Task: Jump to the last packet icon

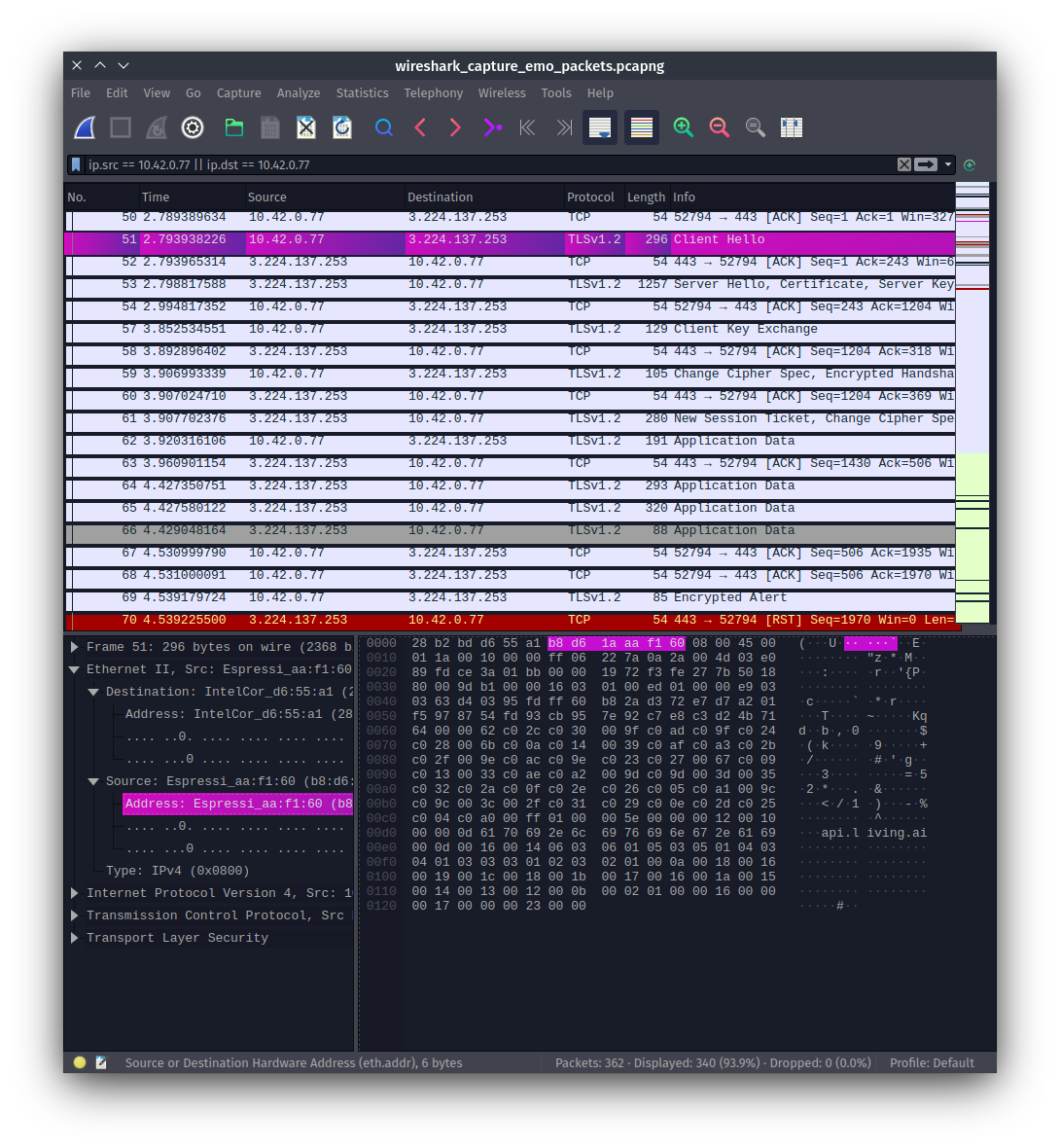Action: (x=564, y=127)
